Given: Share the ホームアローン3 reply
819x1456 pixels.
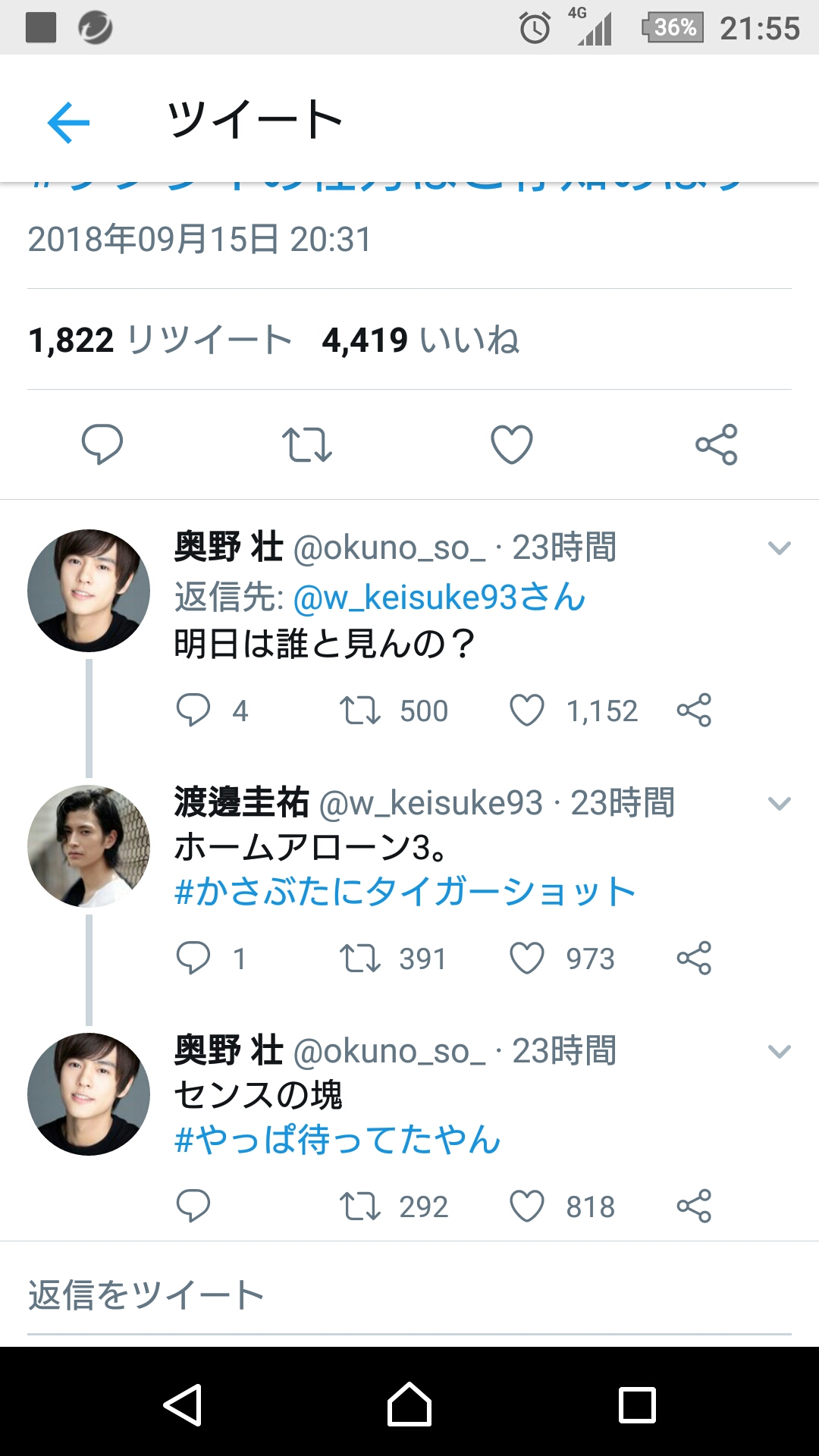Looking at the screenshot, I should click(694, 958).
